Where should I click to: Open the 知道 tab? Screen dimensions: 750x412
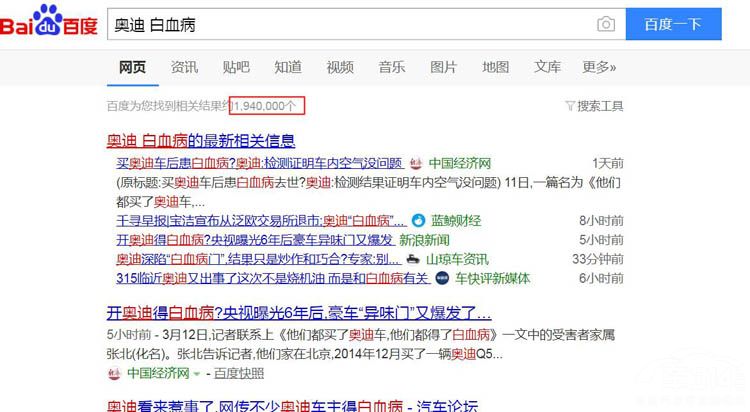[x=288, y=67]
